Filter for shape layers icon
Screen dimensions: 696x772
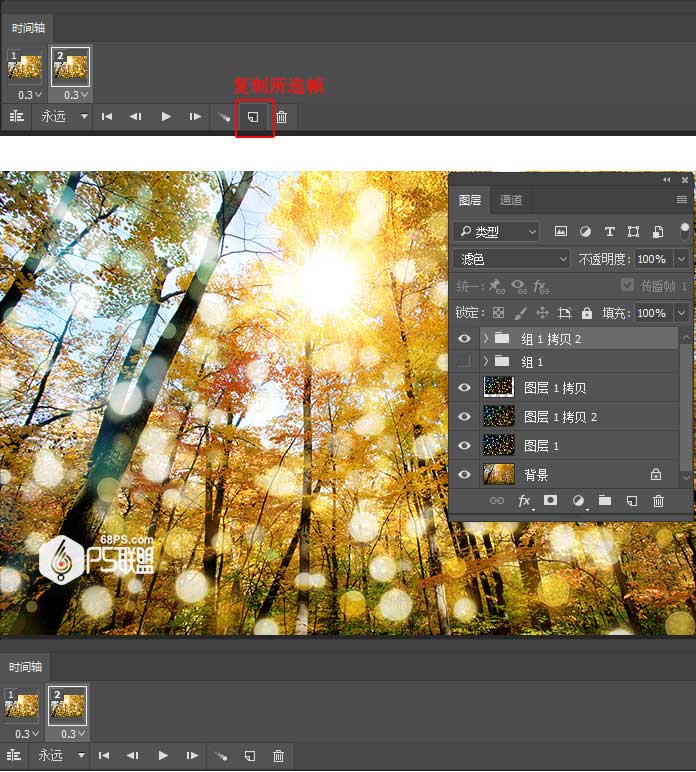[x=633, y=231]
